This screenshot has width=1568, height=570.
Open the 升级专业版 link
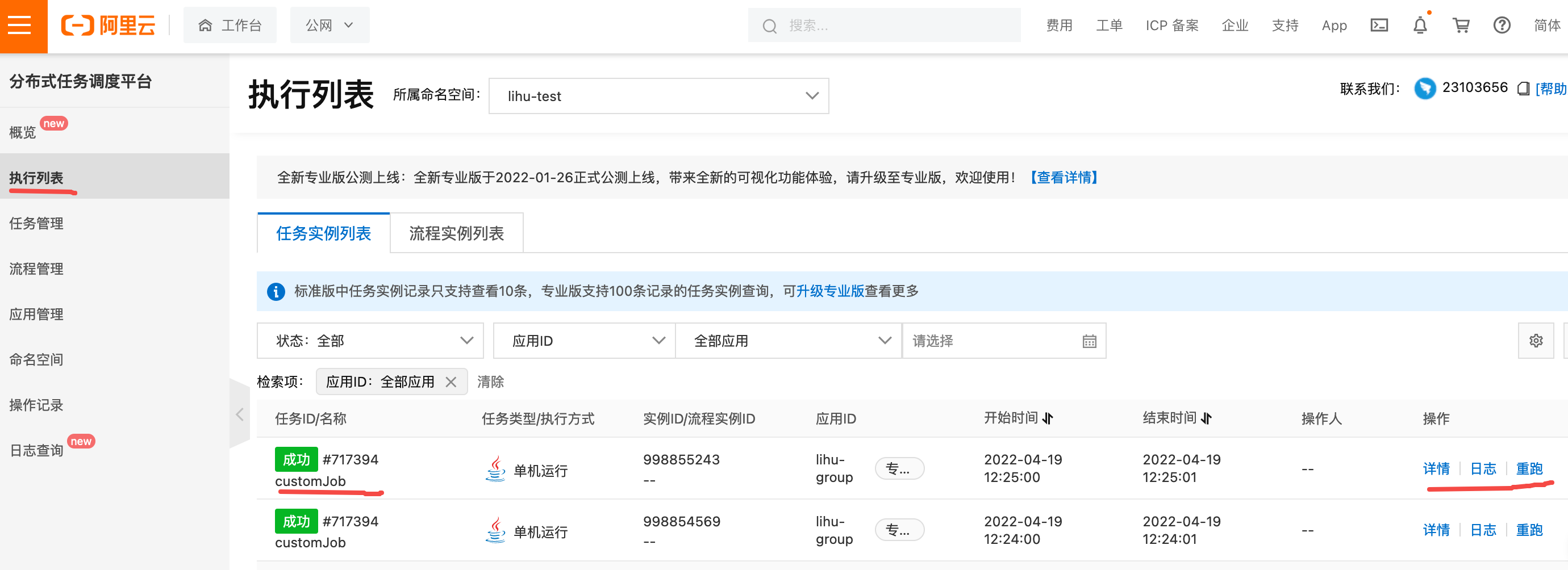(x=830, y=291)
